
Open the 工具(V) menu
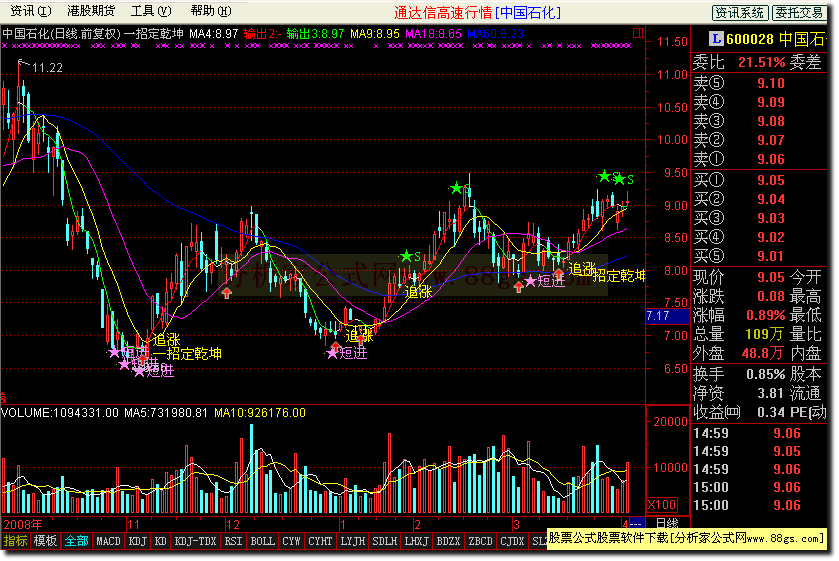(x=151, y=11)
